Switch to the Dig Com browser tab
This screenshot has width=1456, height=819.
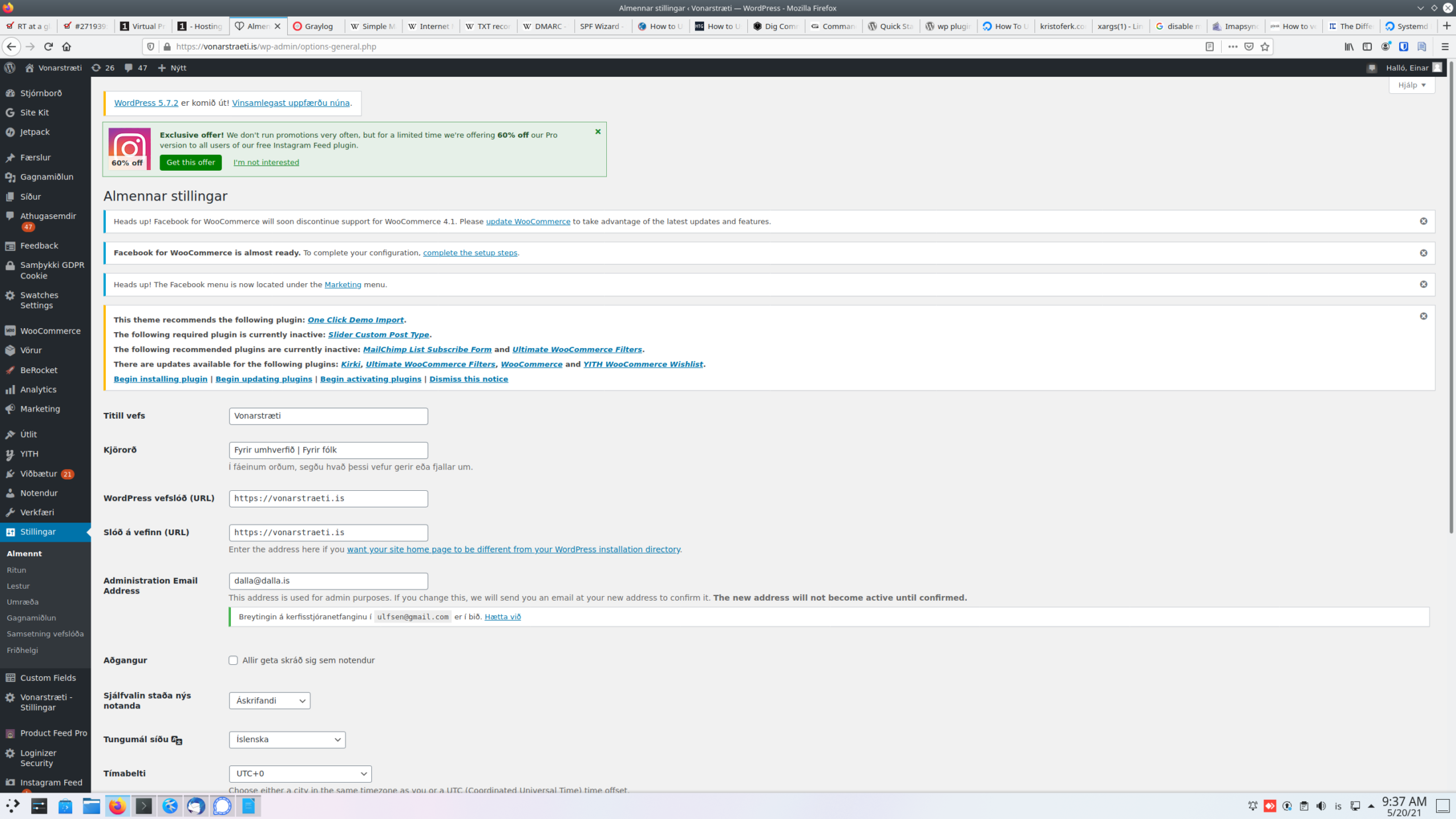(x=776, y=26)
